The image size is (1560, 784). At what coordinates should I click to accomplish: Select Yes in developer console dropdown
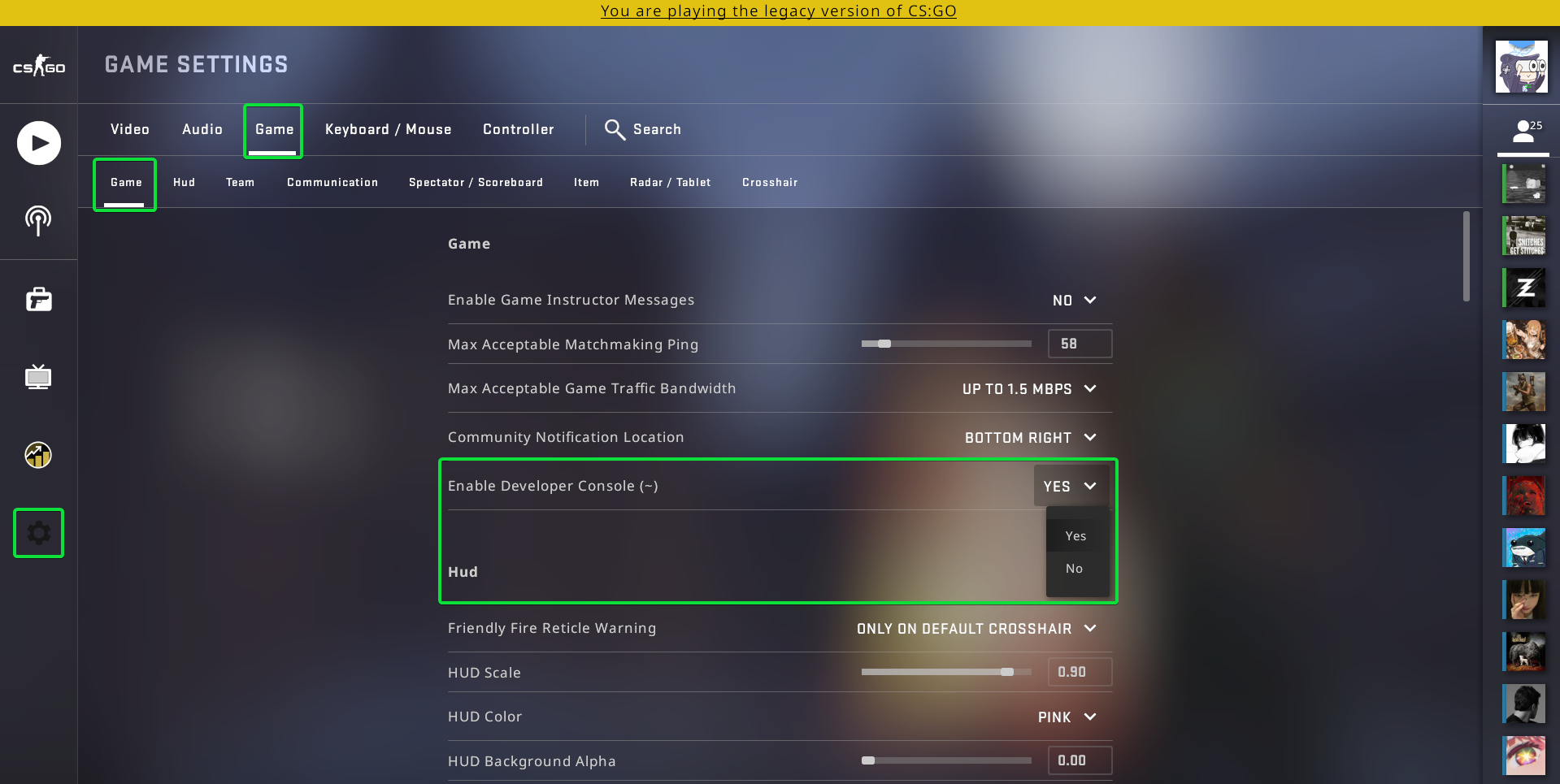[1077, 536]
